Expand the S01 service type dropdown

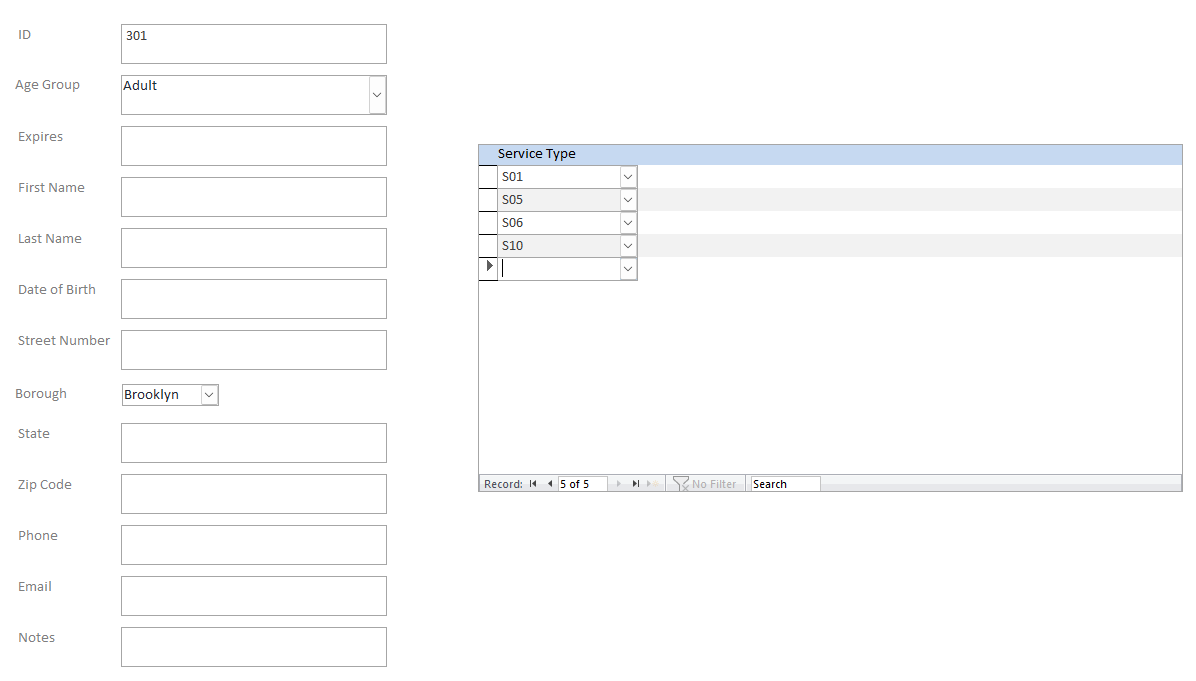628,177
